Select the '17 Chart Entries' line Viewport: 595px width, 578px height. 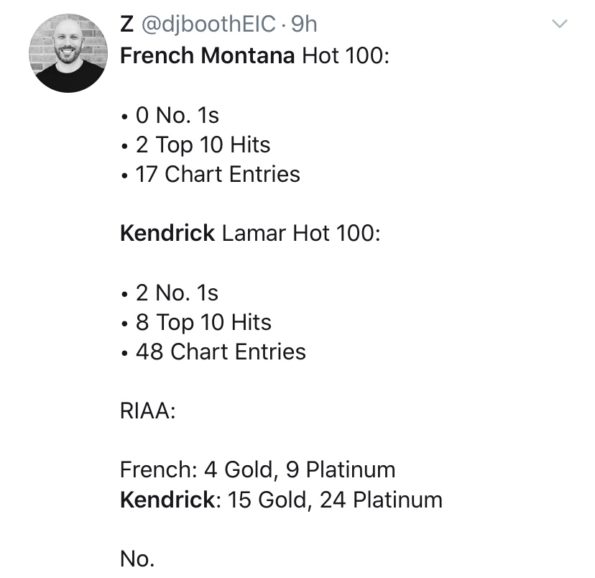(211, 174)
